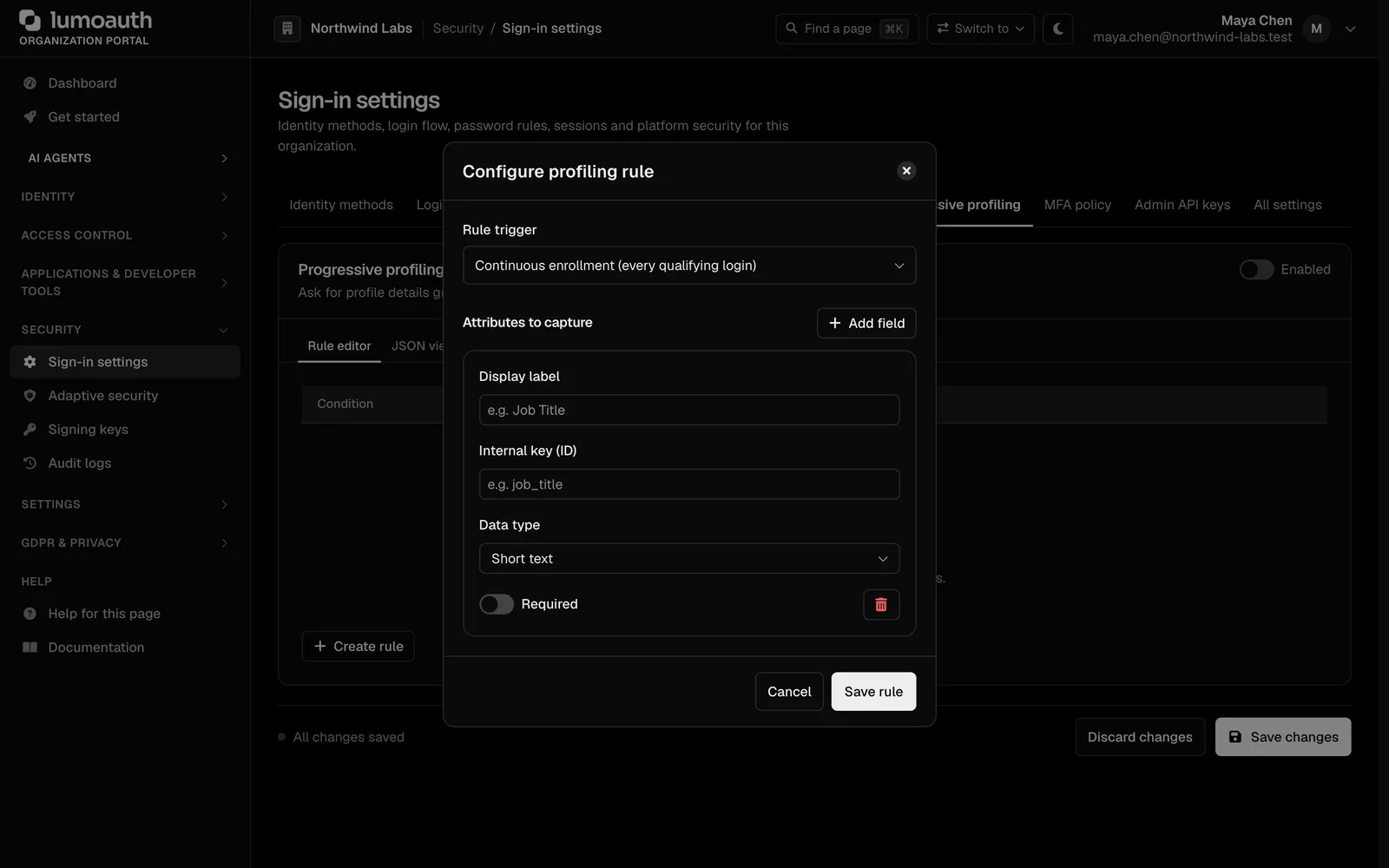Open the Data type Short text dropdown
Image resolution: width=1389 pixels, height=868 pixels.
coord(689,559)
